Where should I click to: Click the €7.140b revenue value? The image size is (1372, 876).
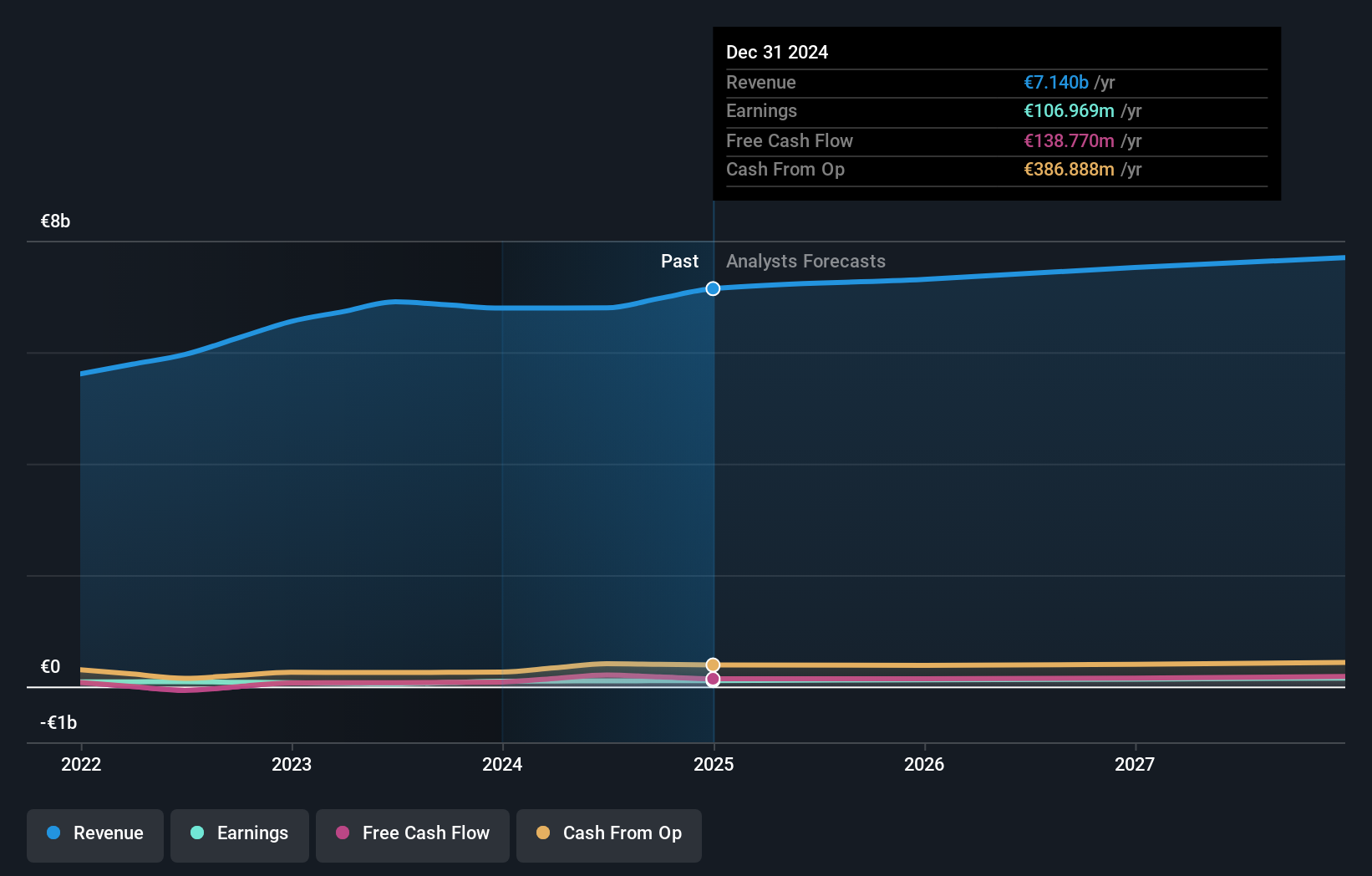pyautogui.click(x=1056, y=82)
